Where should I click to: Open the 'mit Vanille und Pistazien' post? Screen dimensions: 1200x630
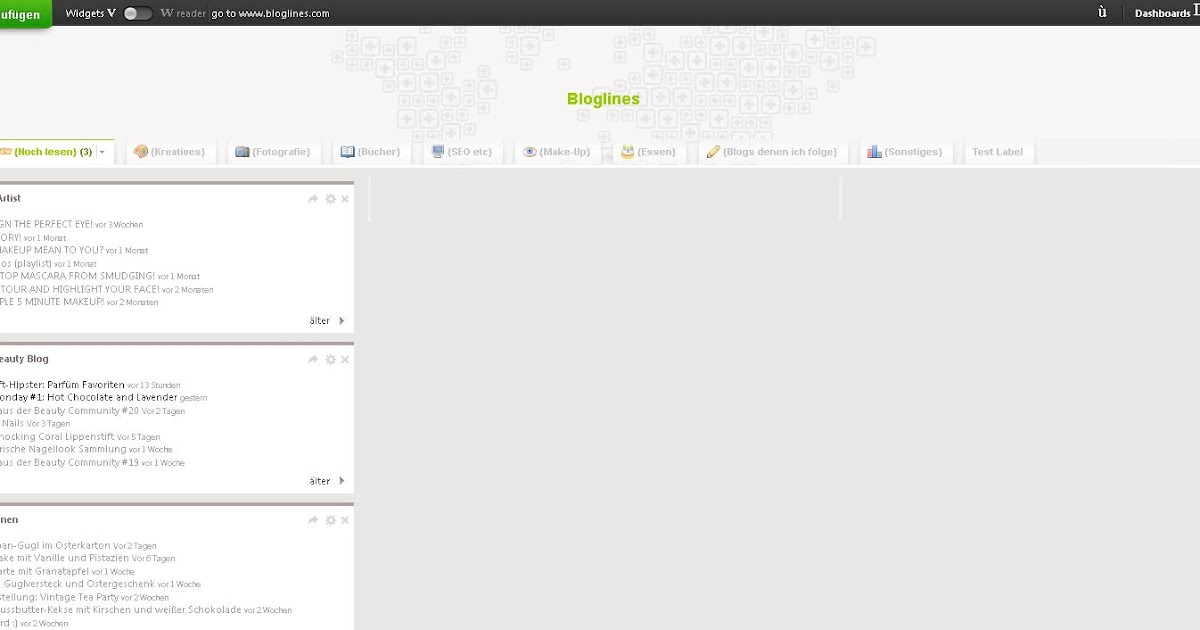(x=65, y=558)
